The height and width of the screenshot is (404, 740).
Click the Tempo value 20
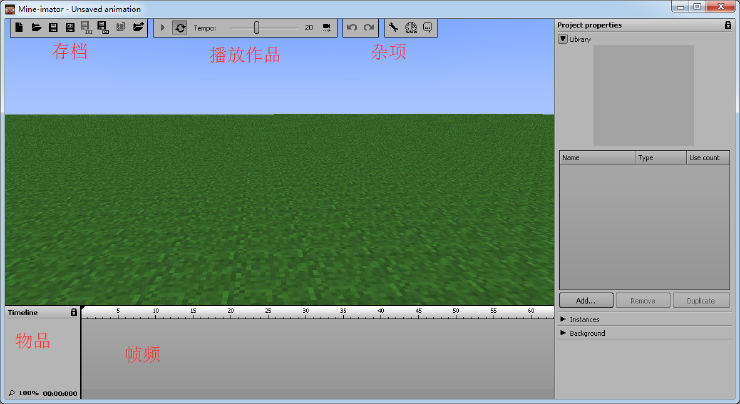(309, 28)
